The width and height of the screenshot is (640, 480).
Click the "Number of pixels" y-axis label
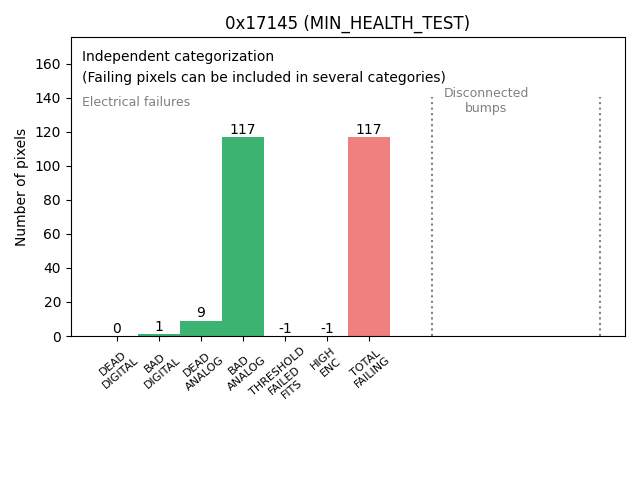coord(21,187)
